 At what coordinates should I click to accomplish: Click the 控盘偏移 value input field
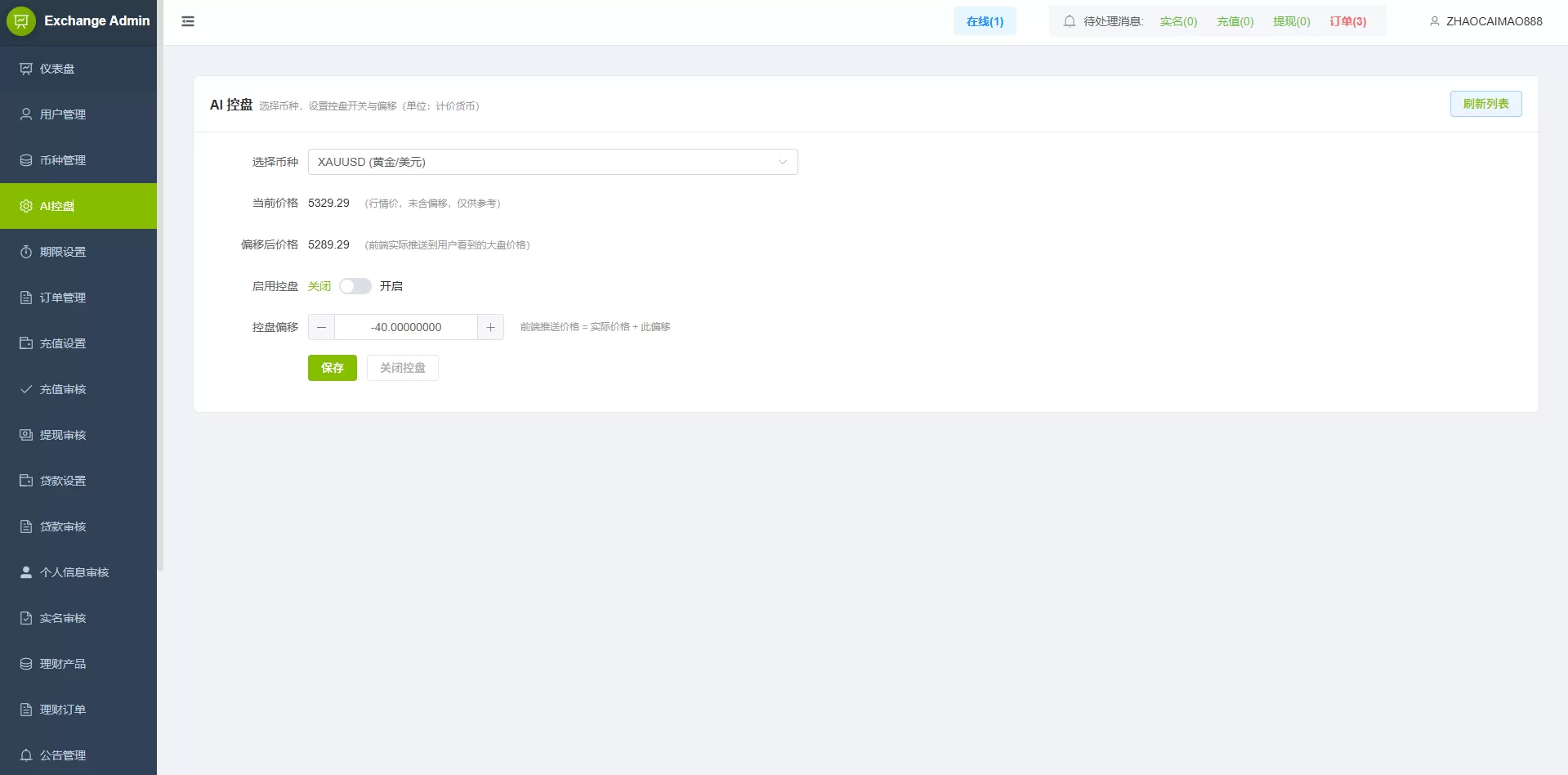(x=406, y=327)
